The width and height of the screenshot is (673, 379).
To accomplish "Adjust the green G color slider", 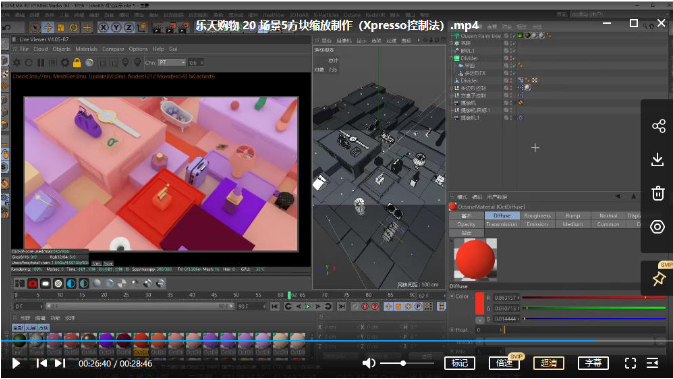I will click(594, 308).
